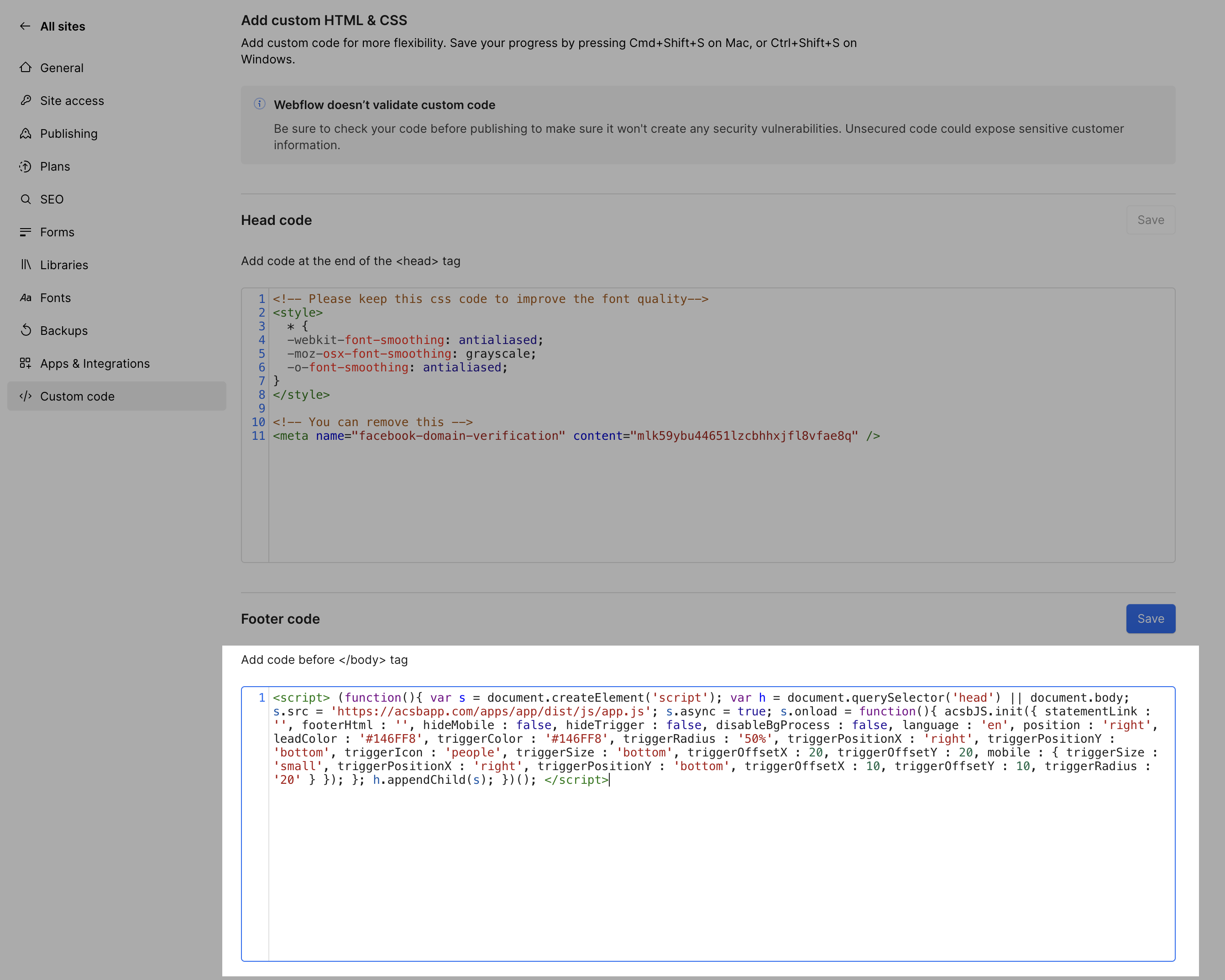Image resolution: width=1225 pixels, height=980 pixels.
Task: Click the 'Webflow doesn't validate custom code' heading
Action: (x=385, y=104)
